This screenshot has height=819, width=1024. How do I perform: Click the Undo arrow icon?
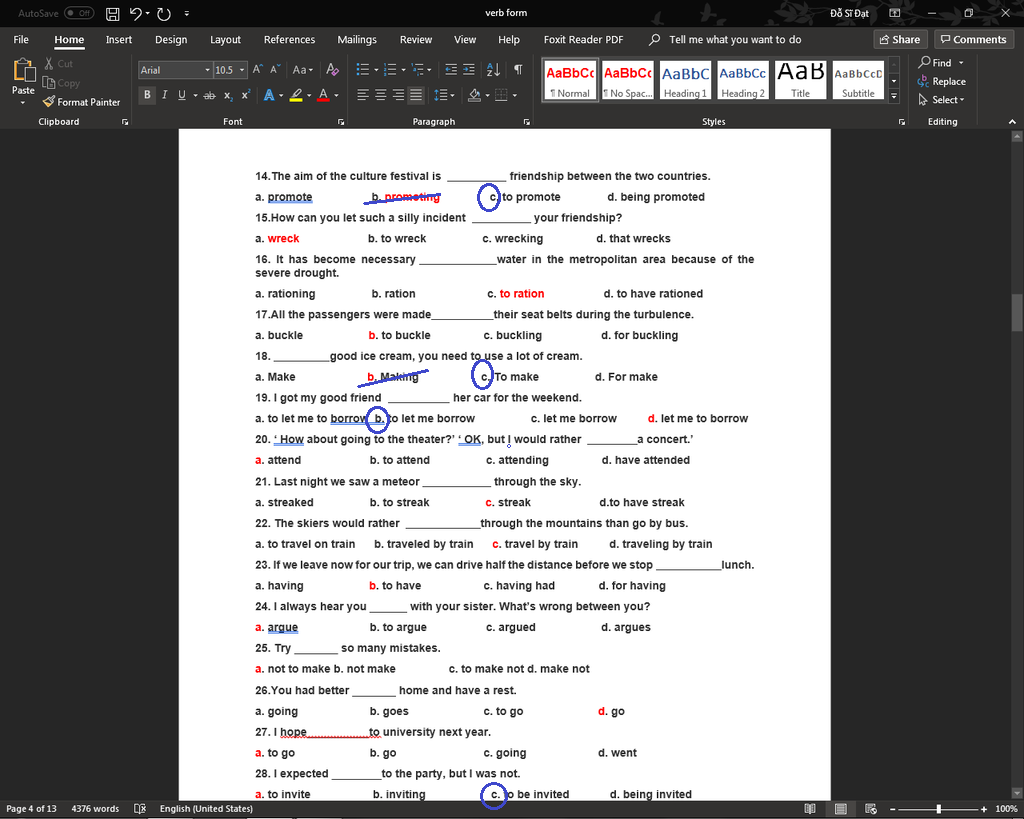point(135,14)
